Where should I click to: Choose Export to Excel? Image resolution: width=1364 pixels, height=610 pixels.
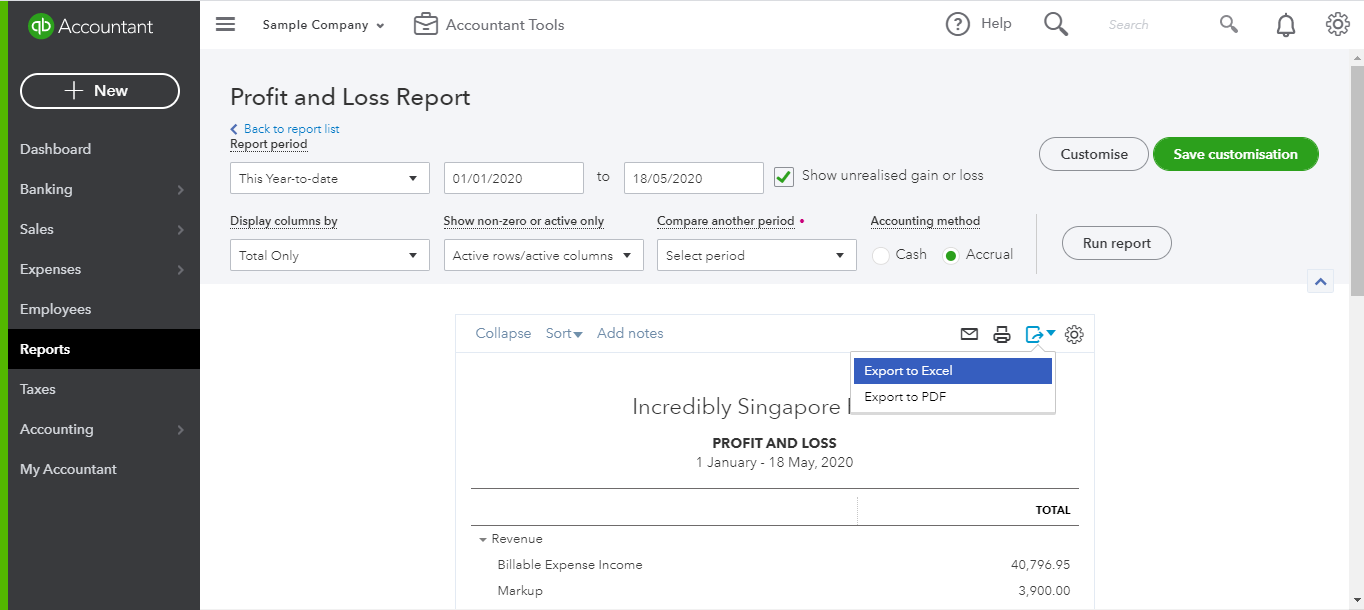click(951, 371)
